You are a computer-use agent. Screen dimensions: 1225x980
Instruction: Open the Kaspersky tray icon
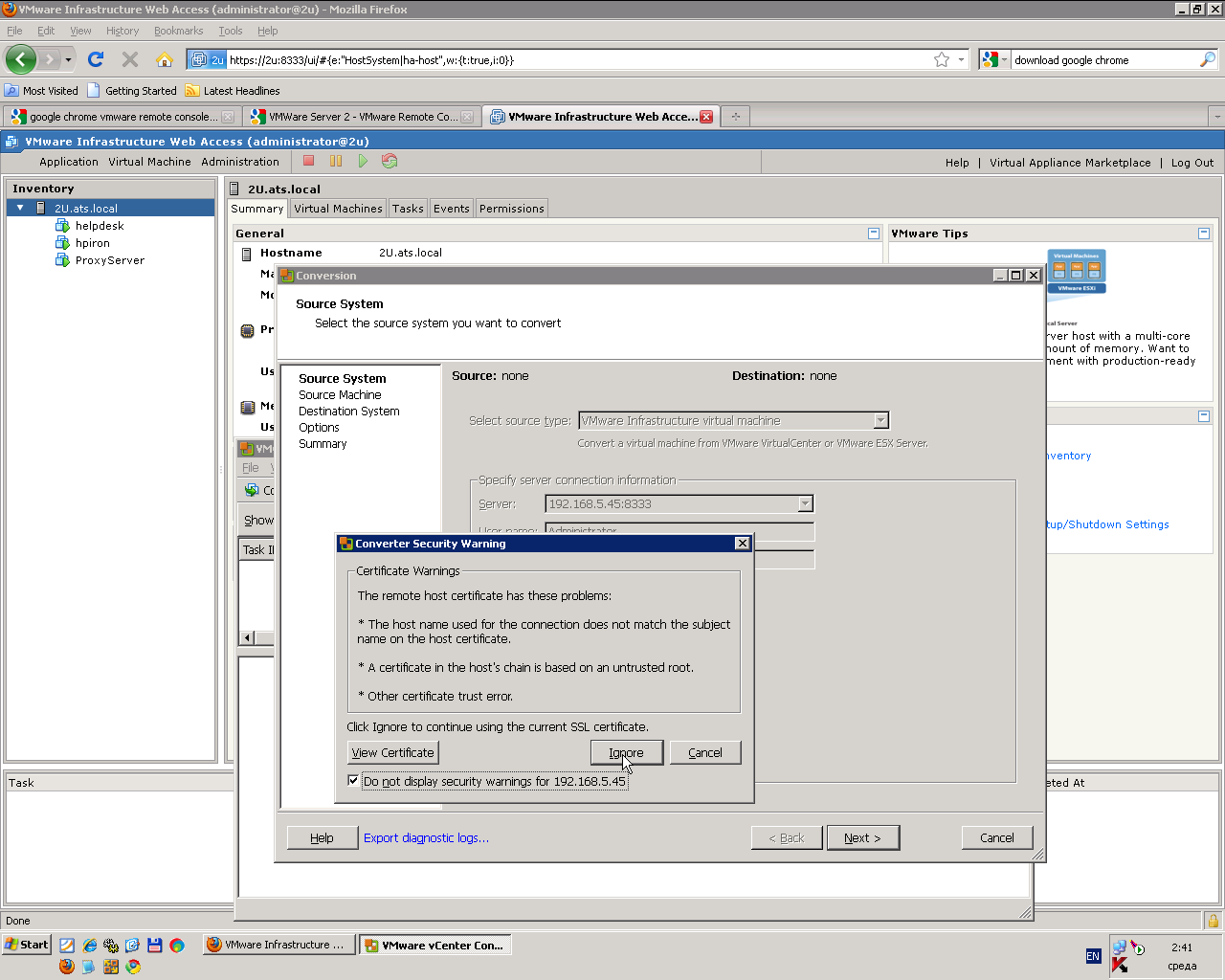[x=1120, y=965]
